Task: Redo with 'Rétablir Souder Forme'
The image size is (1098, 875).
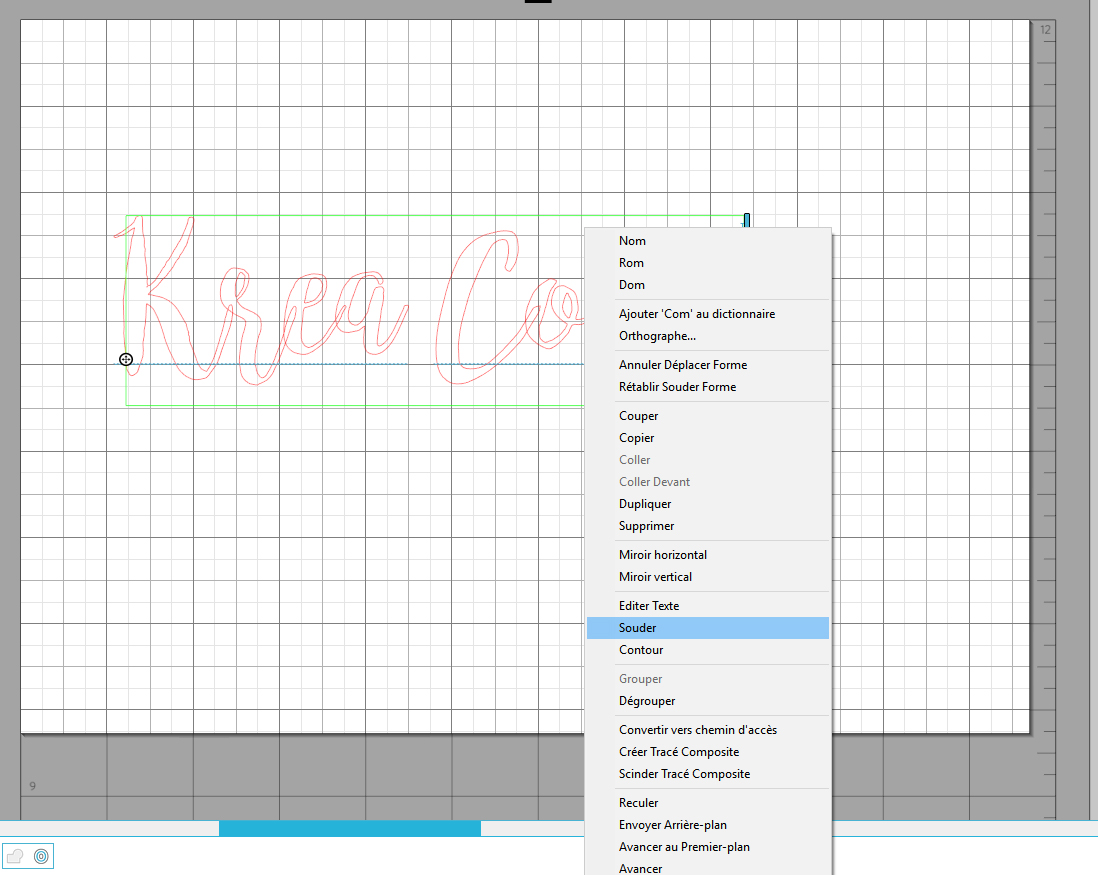Action: (x=677, y=387)
